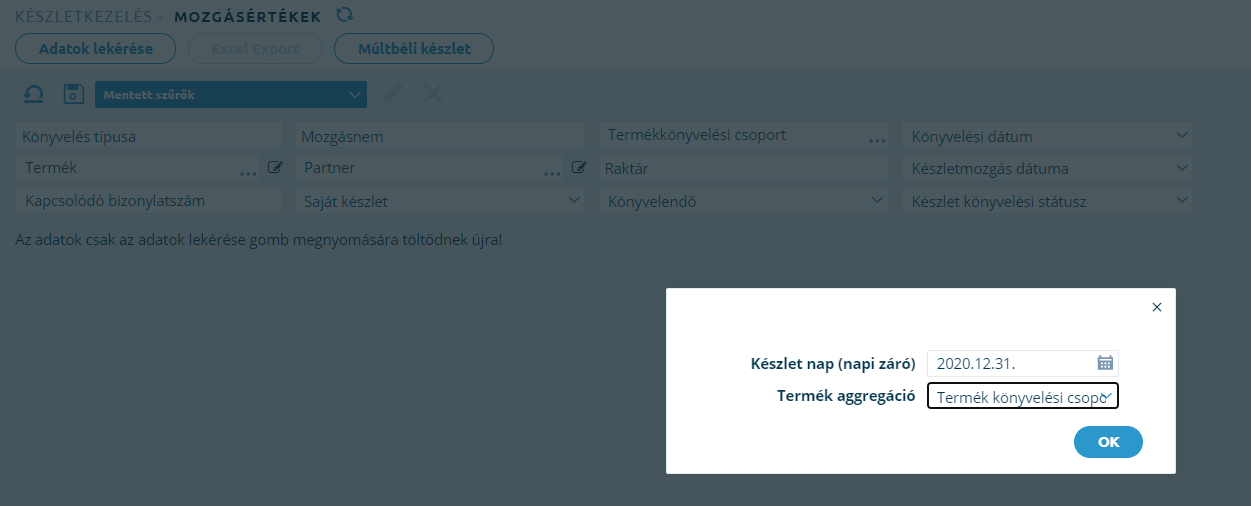This screenshot has height=506, width=1251.
Task: Click the Excel Export button
Action: tap(255, 48)
